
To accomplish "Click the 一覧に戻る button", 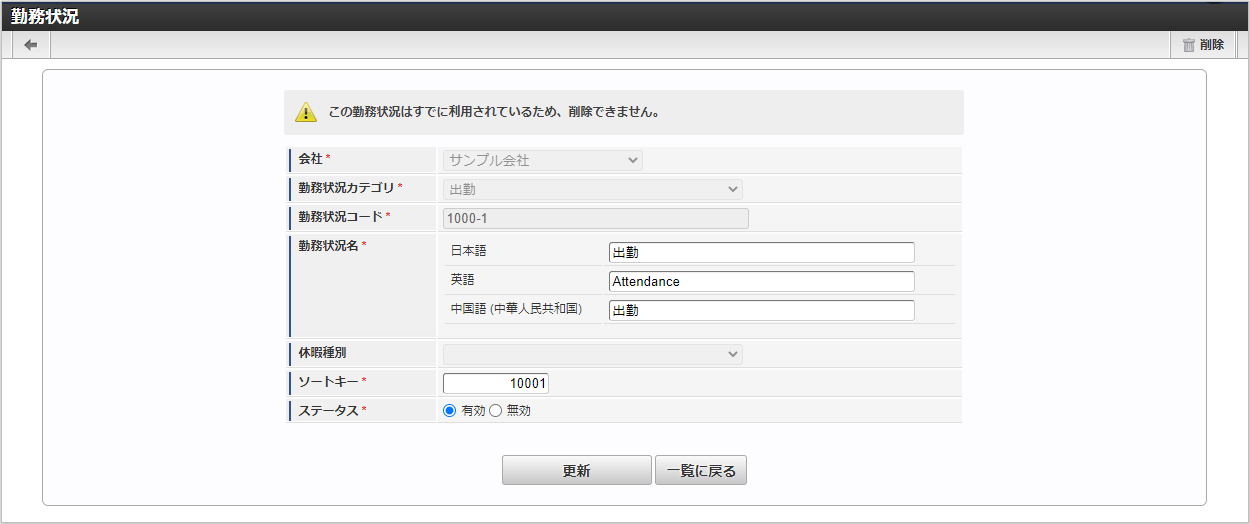I will pyautogui.click(x=700, y=471).
